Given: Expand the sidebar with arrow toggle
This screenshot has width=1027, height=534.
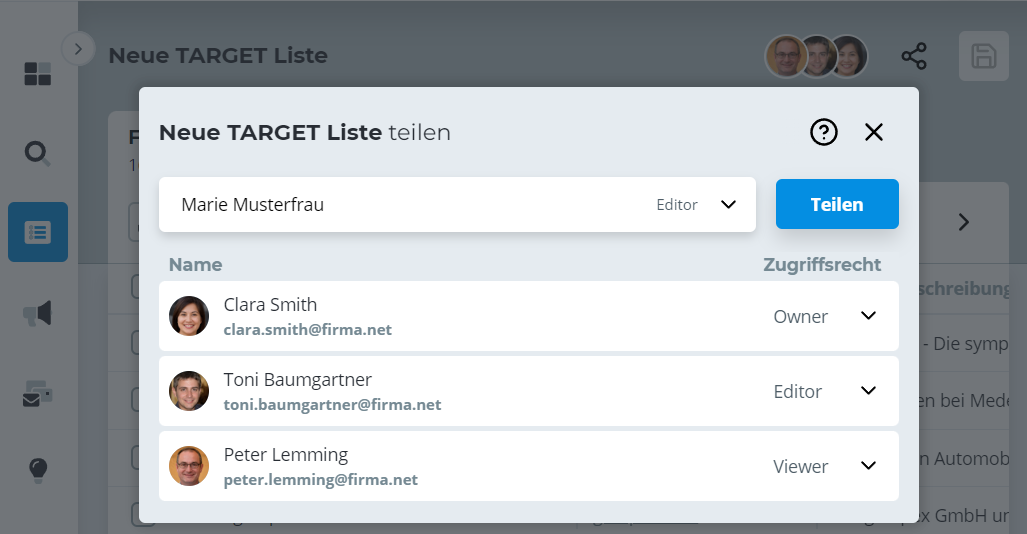Looking at the screenshot, I should pyautogui.click(x=78, y=48).
